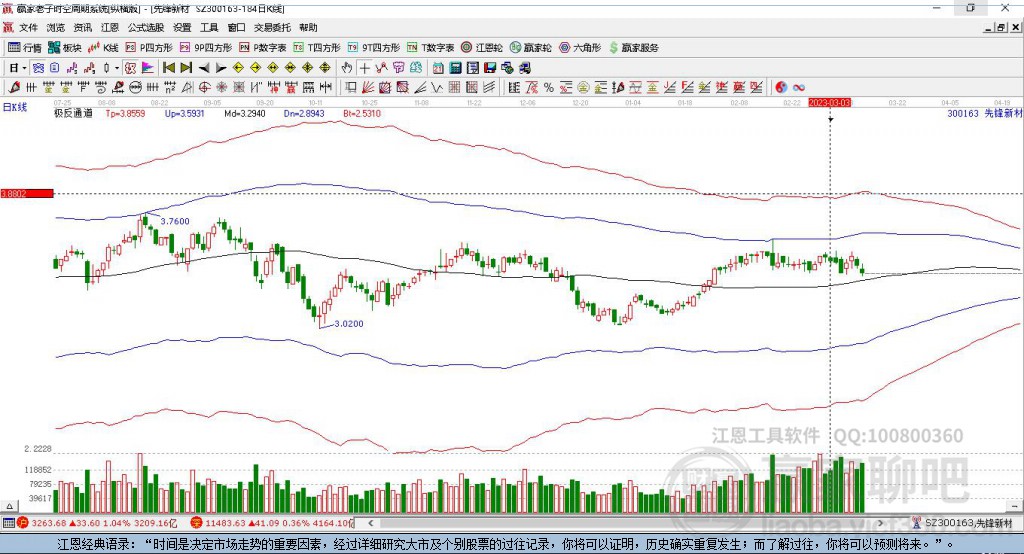Open the calculator icon
This screenshot has height=554, width=1024.
pyautogui.click(x=456, y=68)
